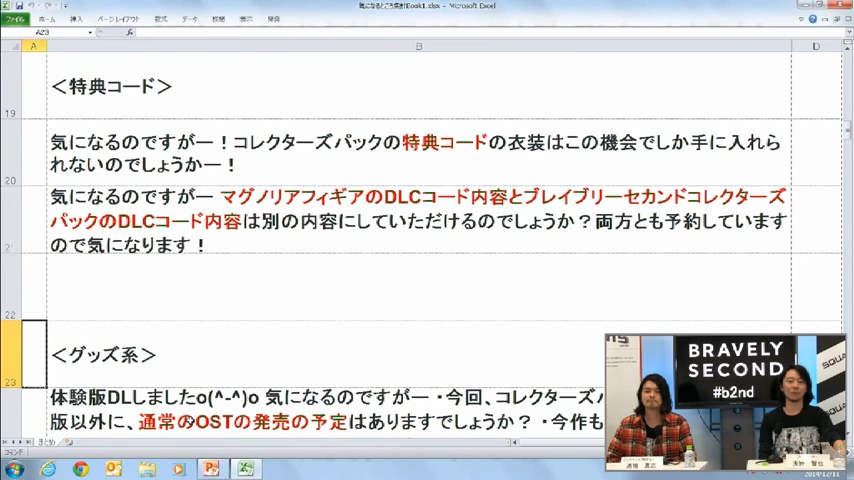Select row 19 header

point(10,86)
